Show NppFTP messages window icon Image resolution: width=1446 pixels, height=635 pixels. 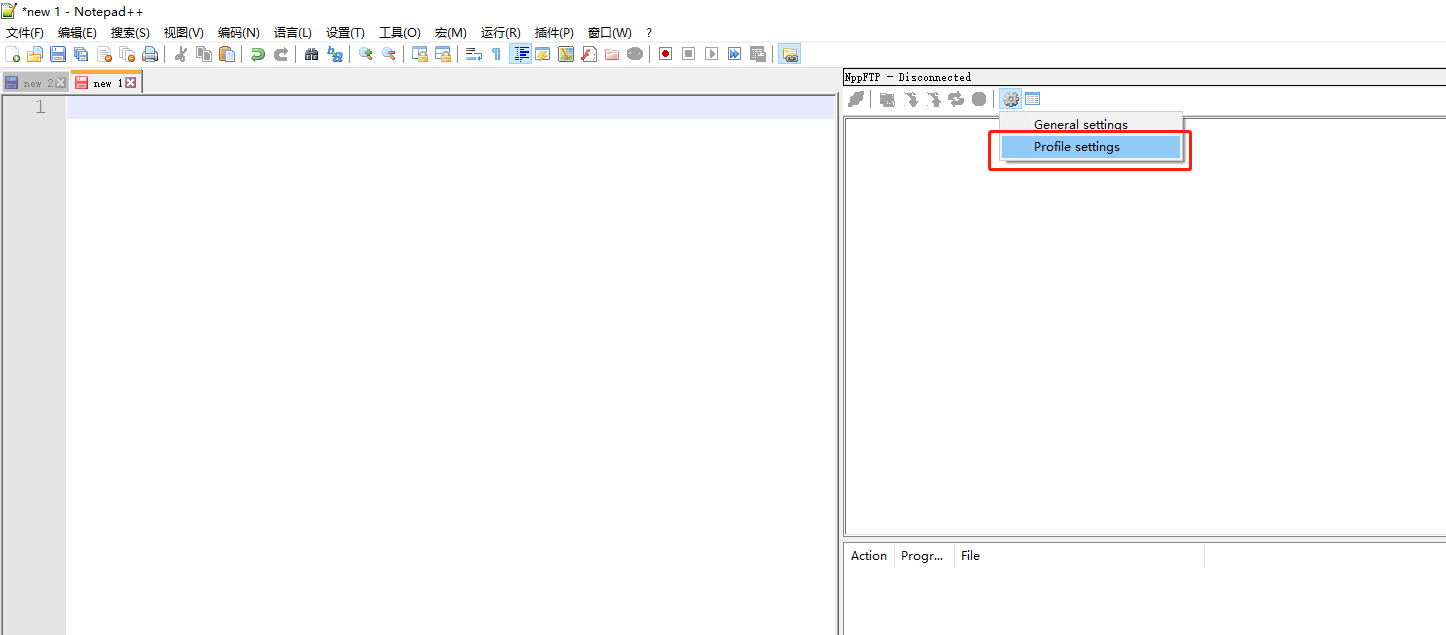[1033, 99]
